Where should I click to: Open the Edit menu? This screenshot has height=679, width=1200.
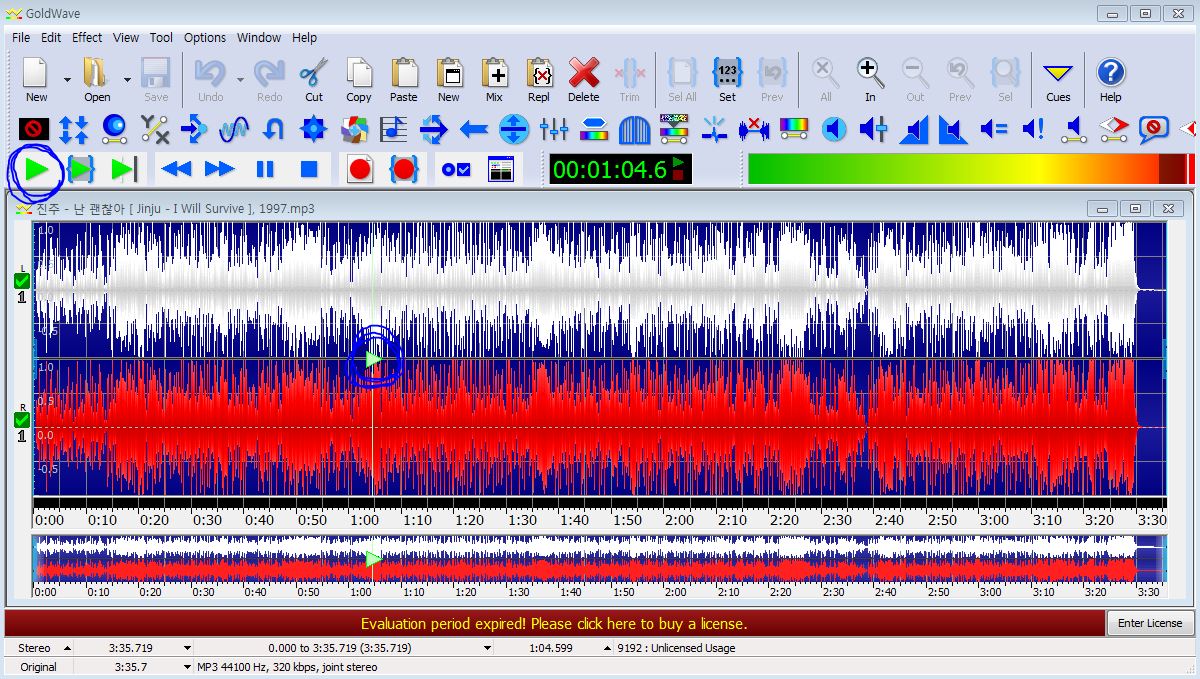[51, 37]
